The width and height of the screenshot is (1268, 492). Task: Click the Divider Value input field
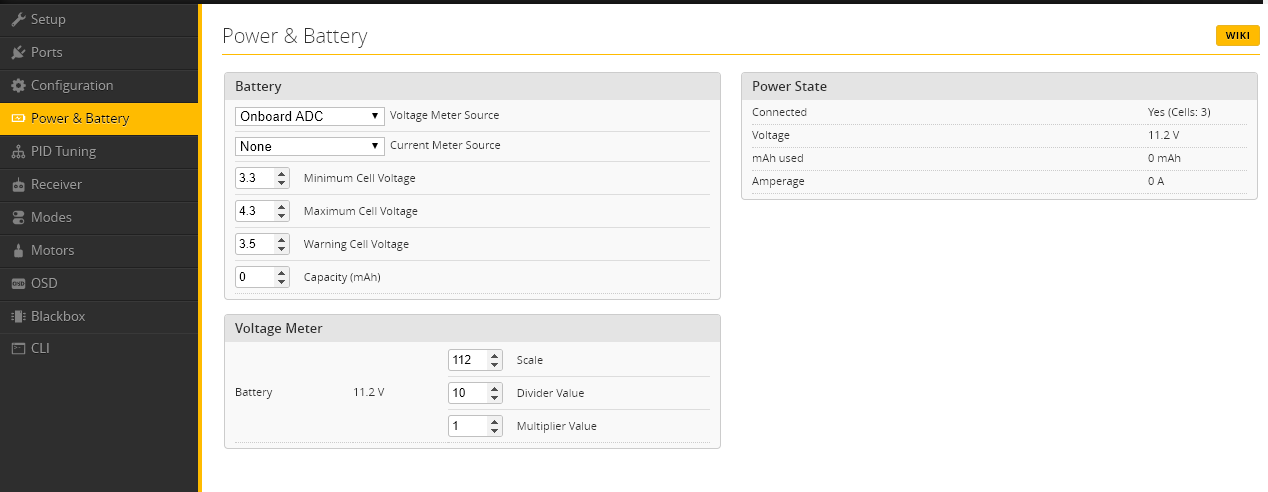click(467, 393)
